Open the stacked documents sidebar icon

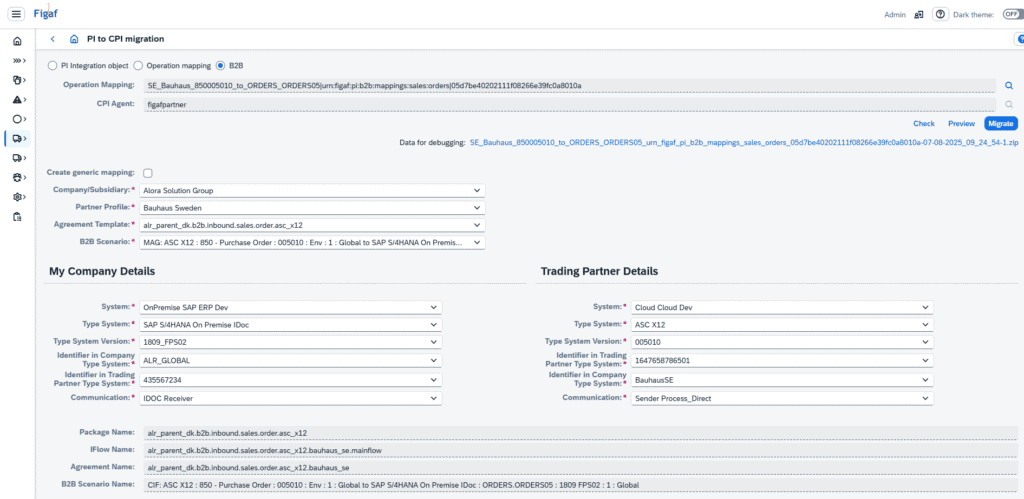[19, 80]
